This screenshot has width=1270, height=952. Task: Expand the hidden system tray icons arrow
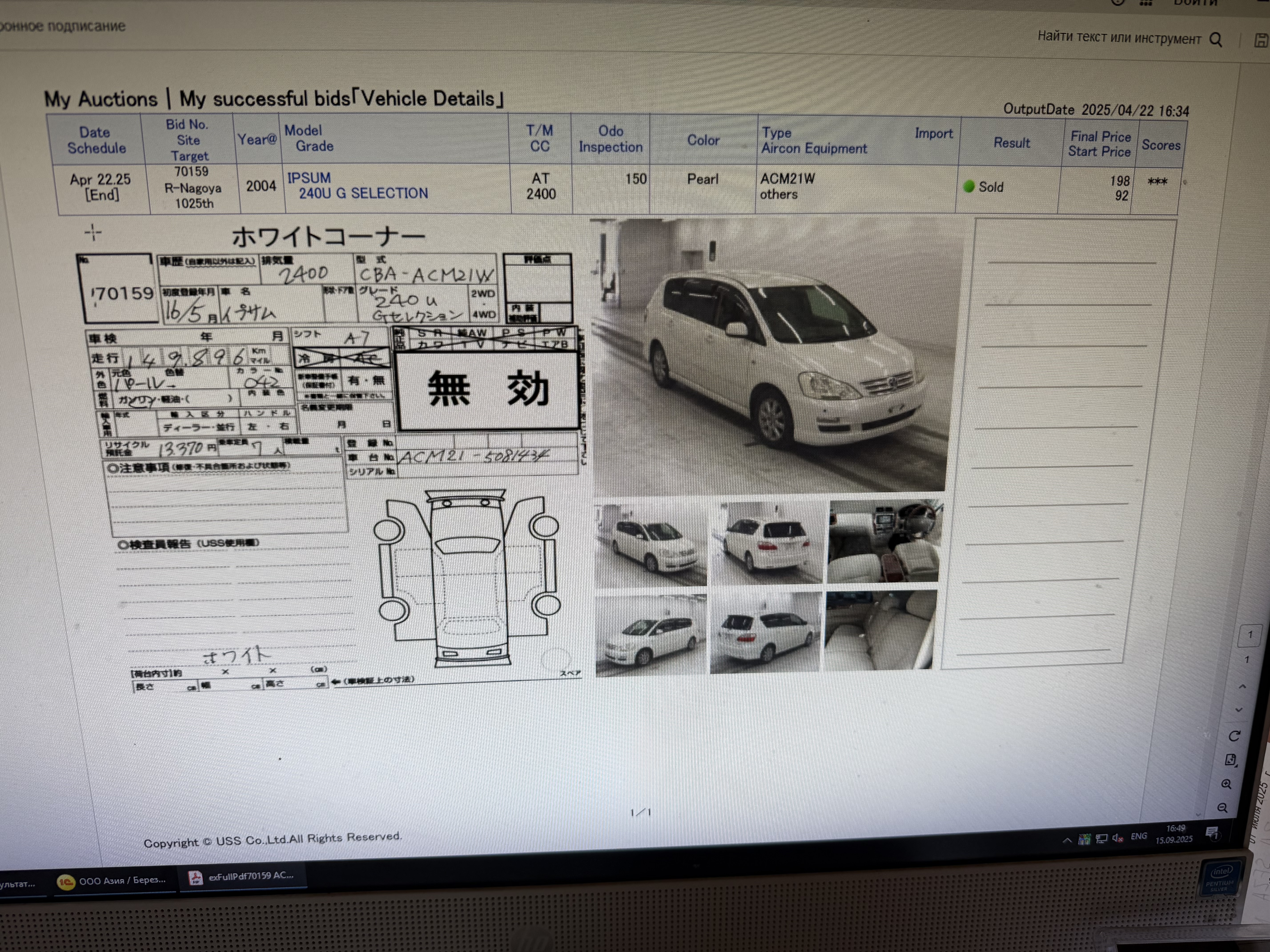pos(1067,841)
